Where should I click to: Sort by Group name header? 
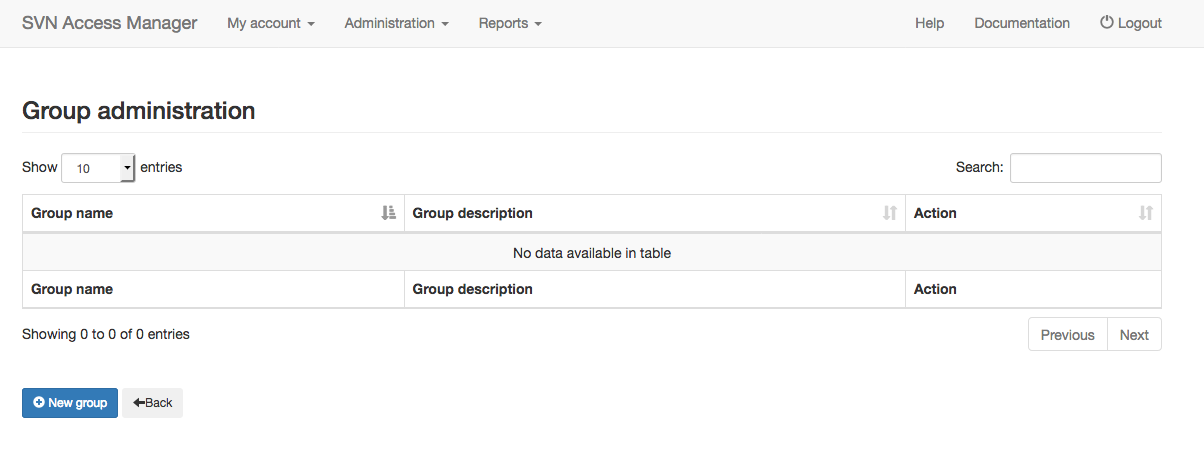[213, 213]
